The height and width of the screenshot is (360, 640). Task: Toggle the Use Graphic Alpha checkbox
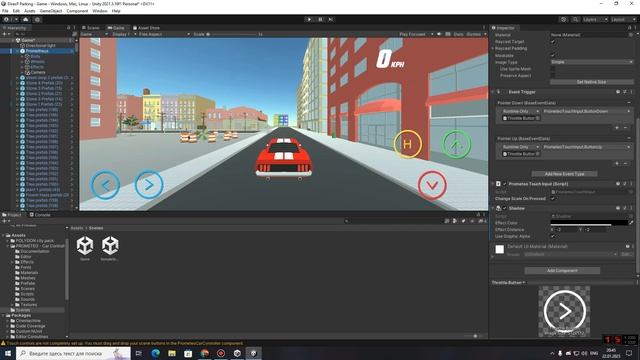click(x=553, y=236)
